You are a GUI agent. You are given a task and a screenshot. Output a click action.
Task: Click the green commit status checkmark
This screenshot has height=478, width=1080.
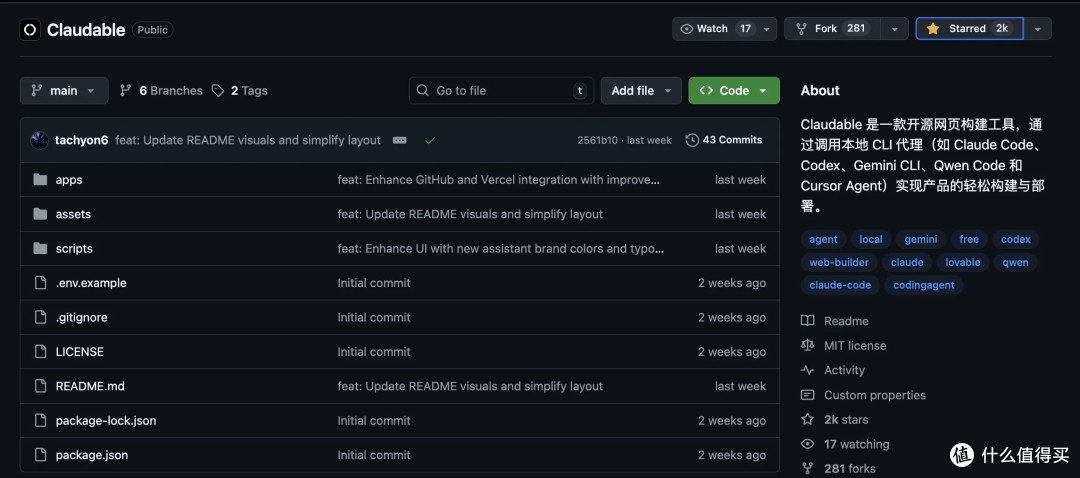tap(430, 141)
